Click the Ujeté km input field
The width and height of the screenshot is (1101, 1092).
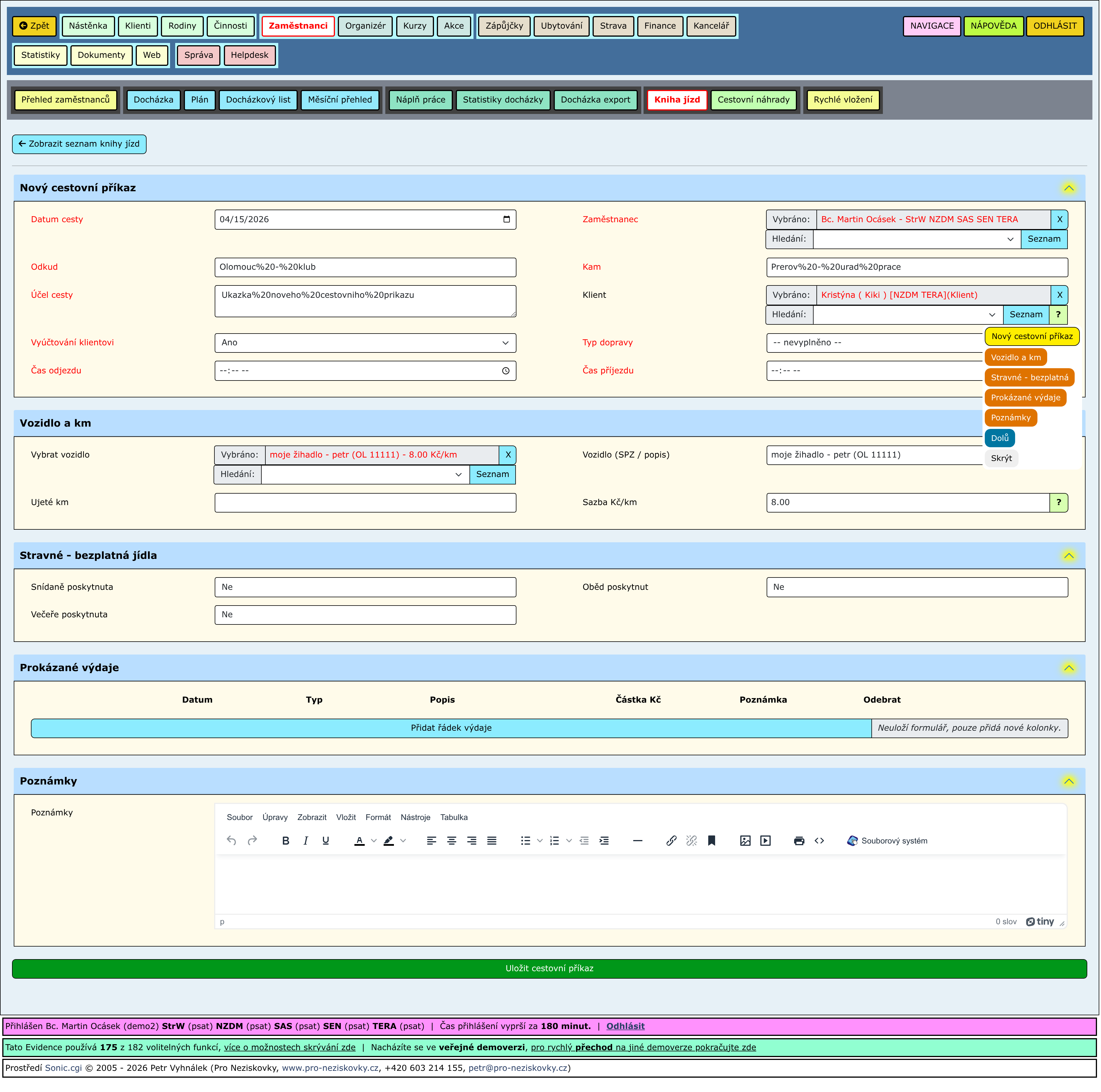365,503
